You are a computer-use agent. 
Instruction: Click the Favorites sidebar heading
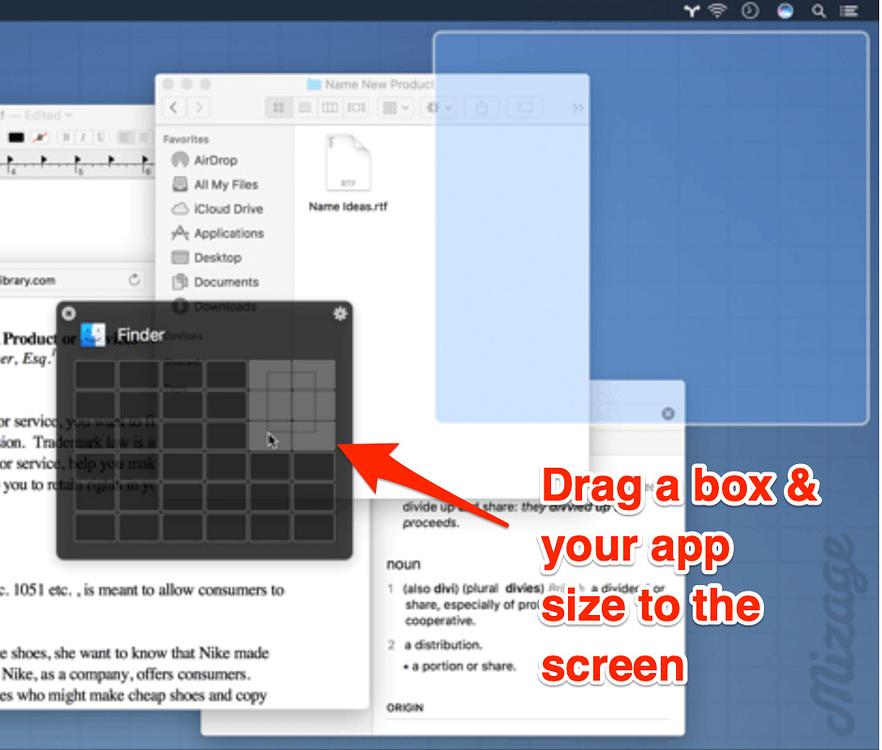click(186, 139)
